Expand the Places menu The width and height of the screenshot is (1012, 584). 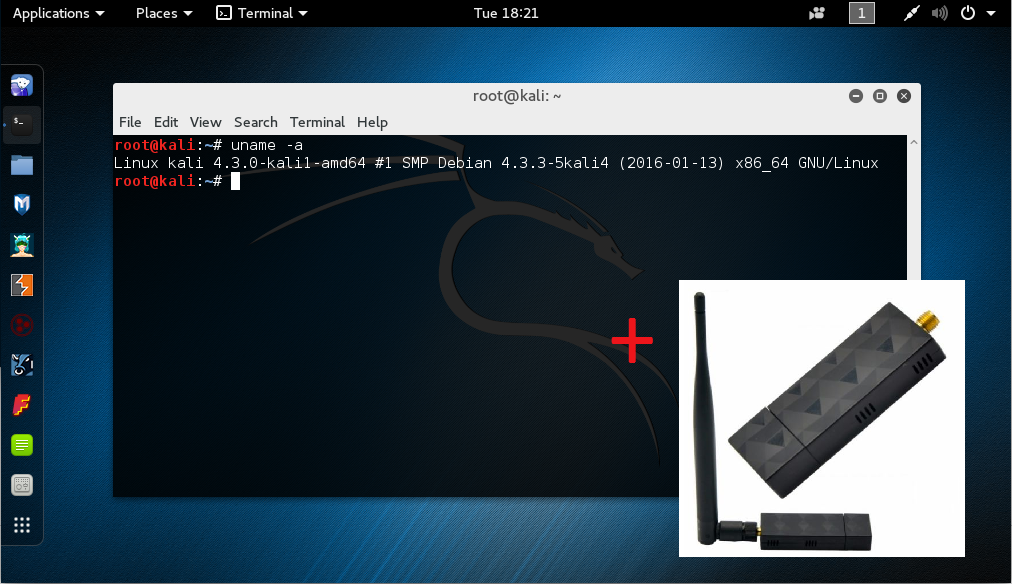click(x=162, y=13)
